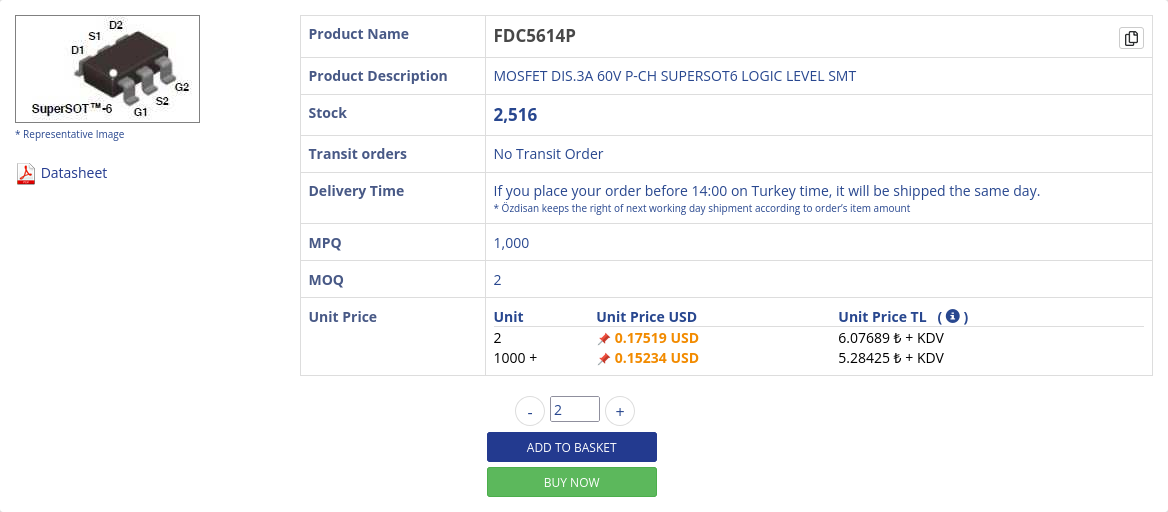Focus the quantity input field
Screen dimensions: 1168x512
coord(575,409)
